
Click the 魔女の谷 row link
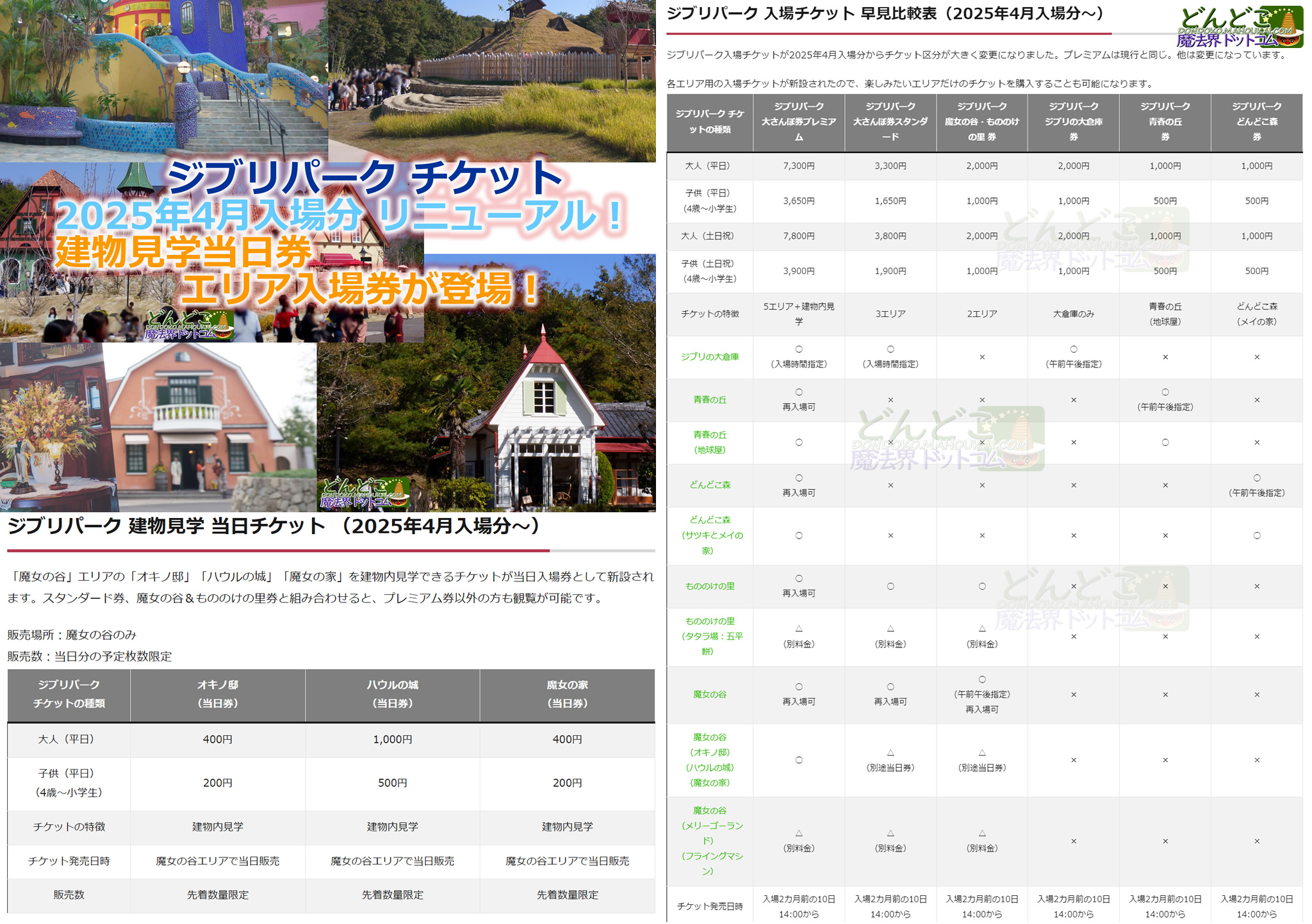coord(709,694)
